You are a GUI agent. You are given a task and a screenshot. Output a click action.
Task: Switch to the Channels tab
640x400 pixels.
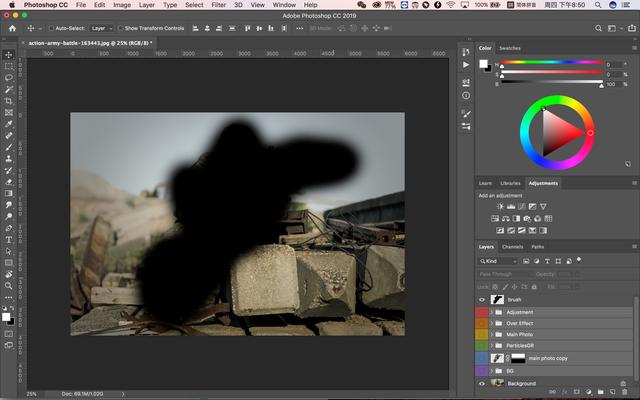(512, 247)
